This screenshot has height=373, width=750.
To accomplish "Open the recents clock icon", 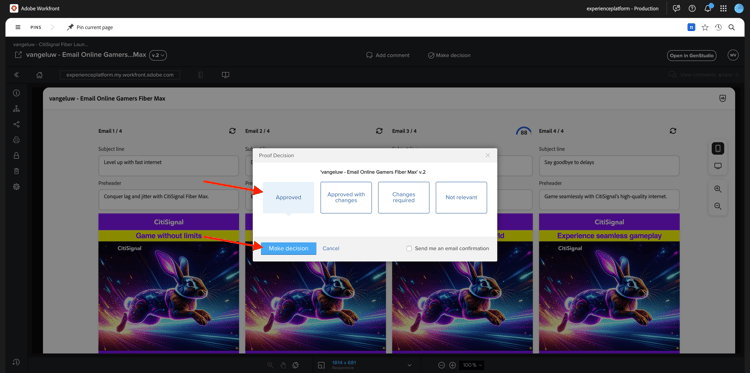I will [x=718, y=27].
